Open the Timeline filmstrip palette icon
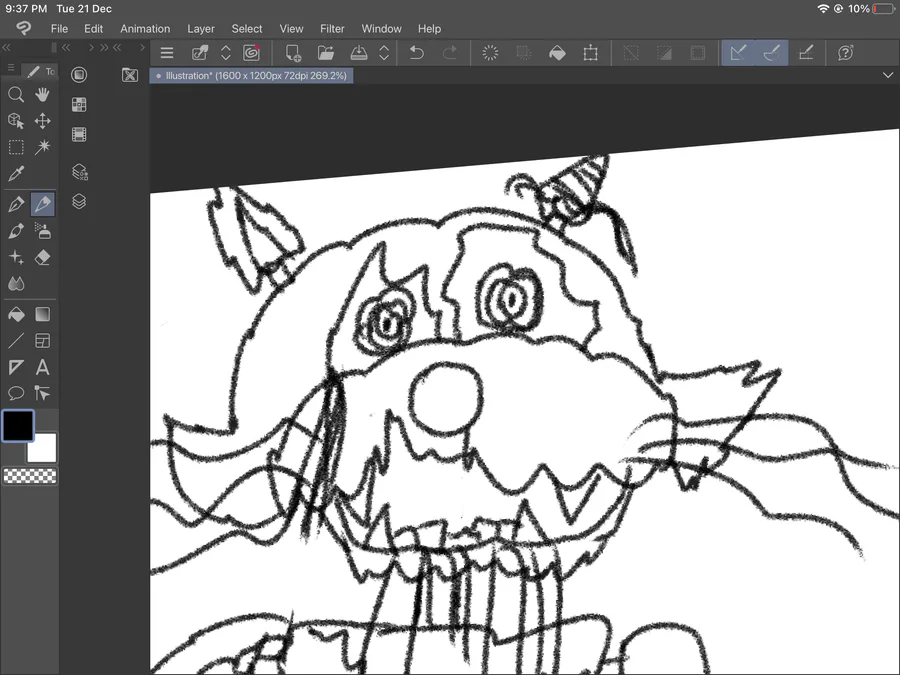The image size is (900, 675). pos(79,134)
